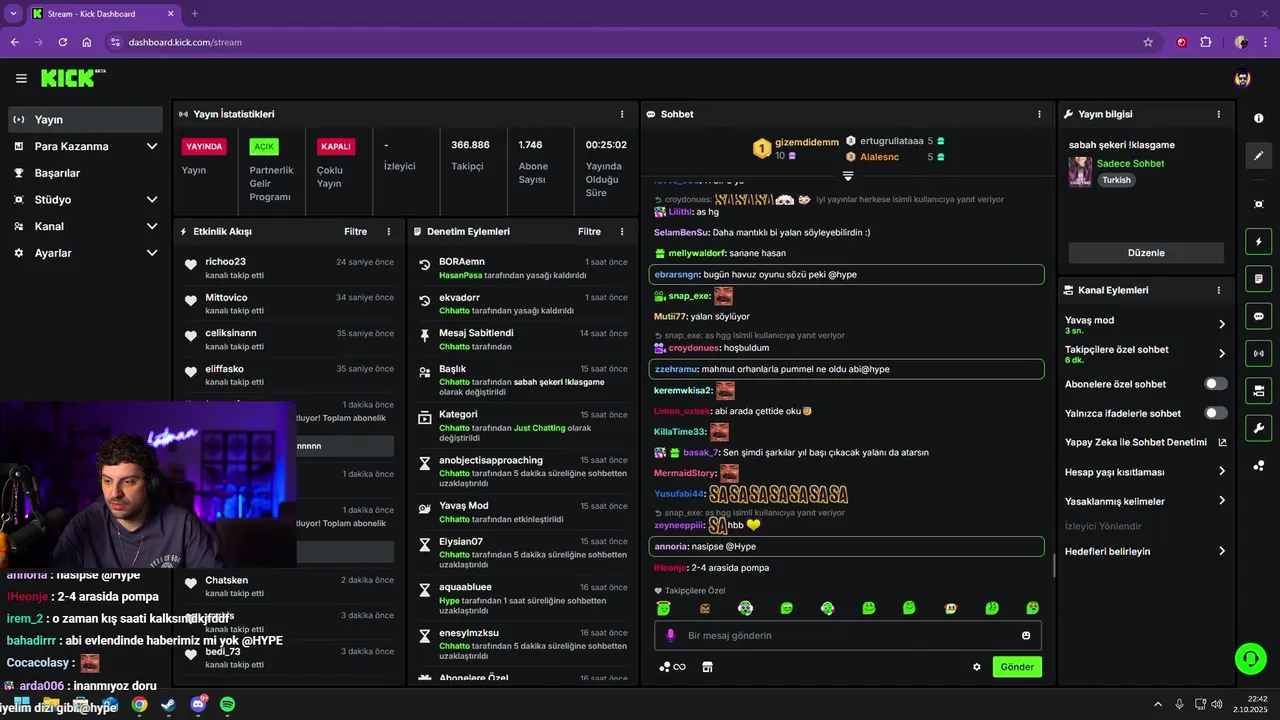Focus the Bir mesaj gönderin input
The width and height of the screenshot is (1280, 720).
pyautogui.click(x=848, y=635)
